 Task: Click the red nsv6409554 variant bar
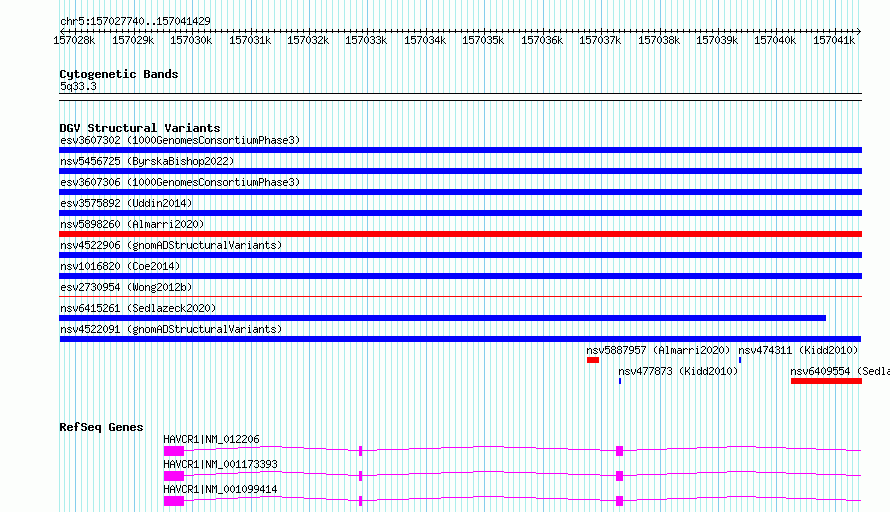(826, 381)
